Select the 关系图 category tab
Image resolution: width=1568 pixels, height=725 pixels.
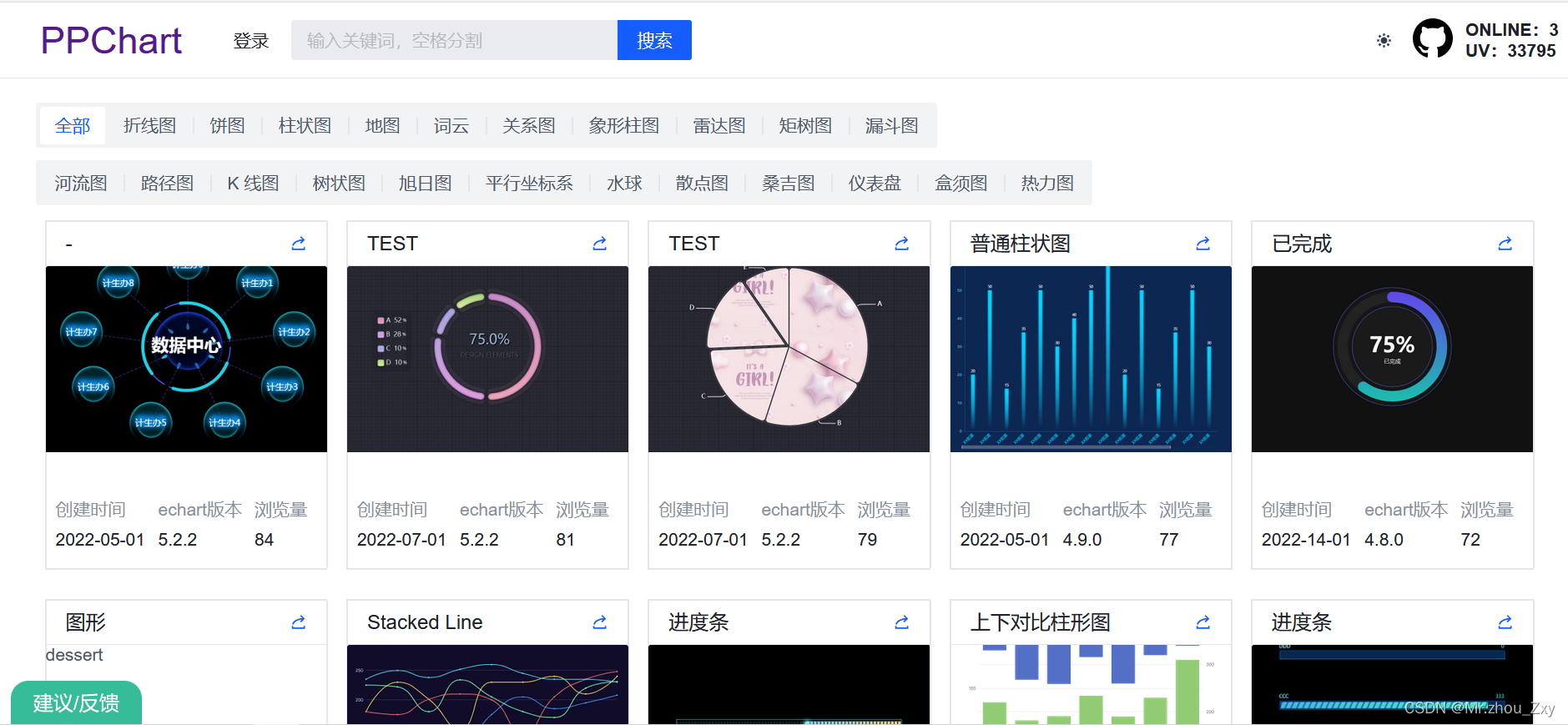point(529,125)
